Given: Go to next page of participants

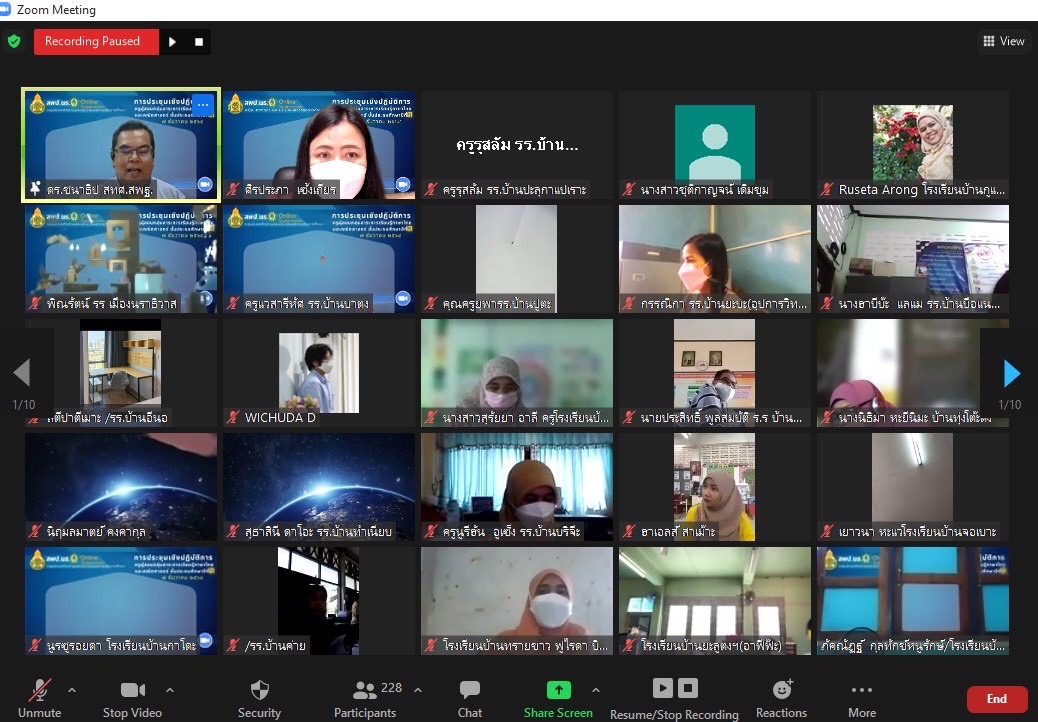Looking at the screenshot, I should (1011, 374).
